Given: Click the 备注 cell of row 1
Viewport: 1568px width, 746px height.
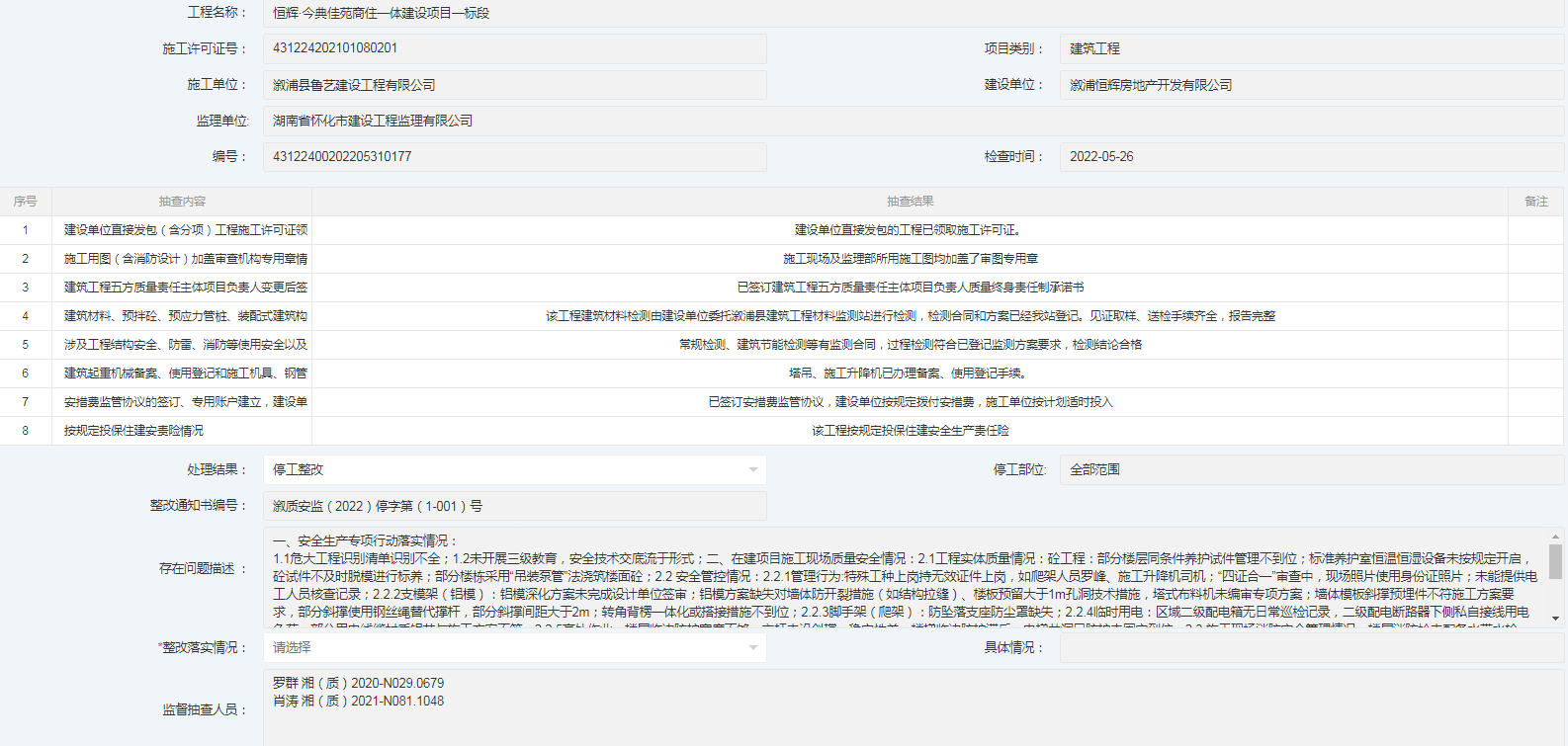Looking at the screenshot, I should [1536, 230].
